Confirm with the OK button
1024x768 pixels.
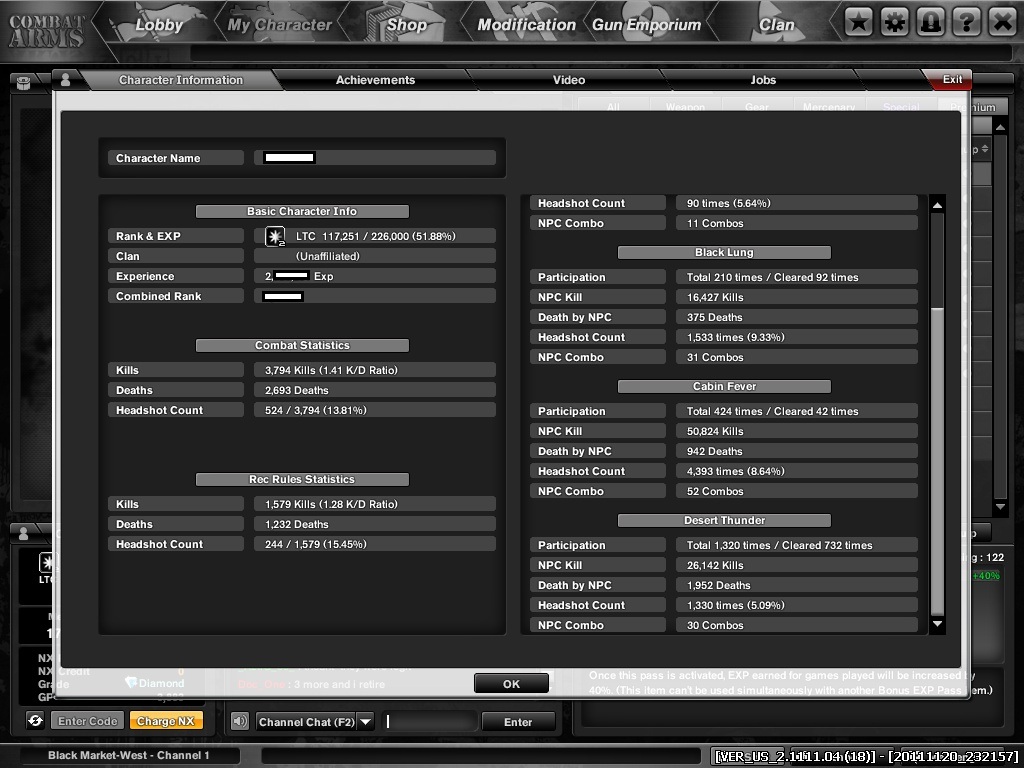click(x=511, y=684)
